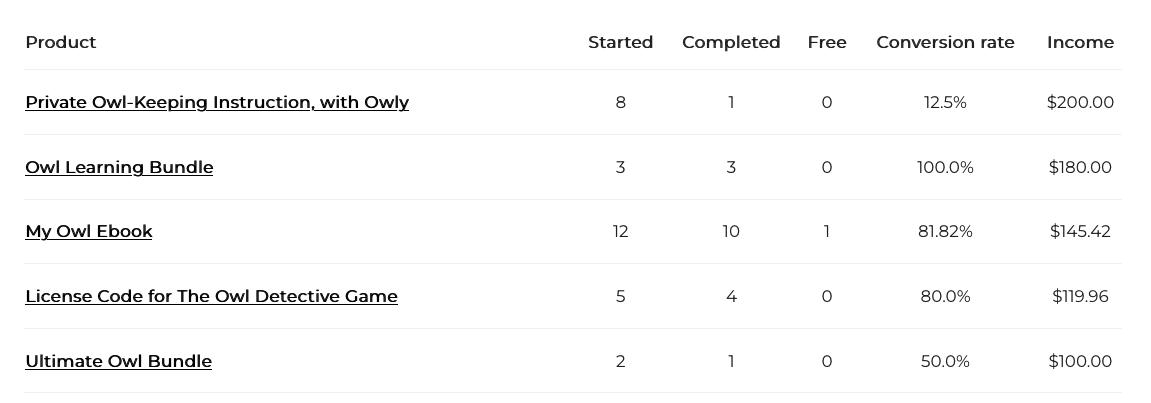Click the $200.00 income value
This screenshot has width=1151, height=403.
[x=1080, y=102]
